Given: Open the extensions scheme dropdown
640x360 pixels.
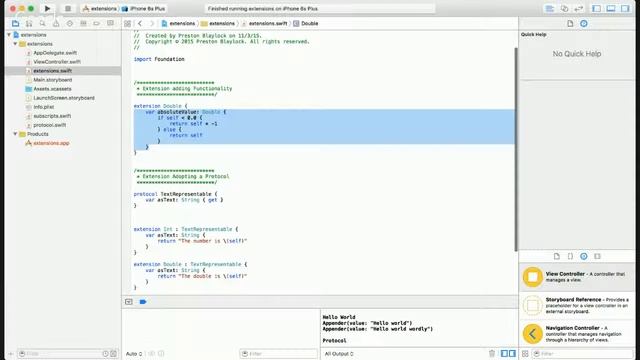Looking at the screenshot, I should (100, 9).
